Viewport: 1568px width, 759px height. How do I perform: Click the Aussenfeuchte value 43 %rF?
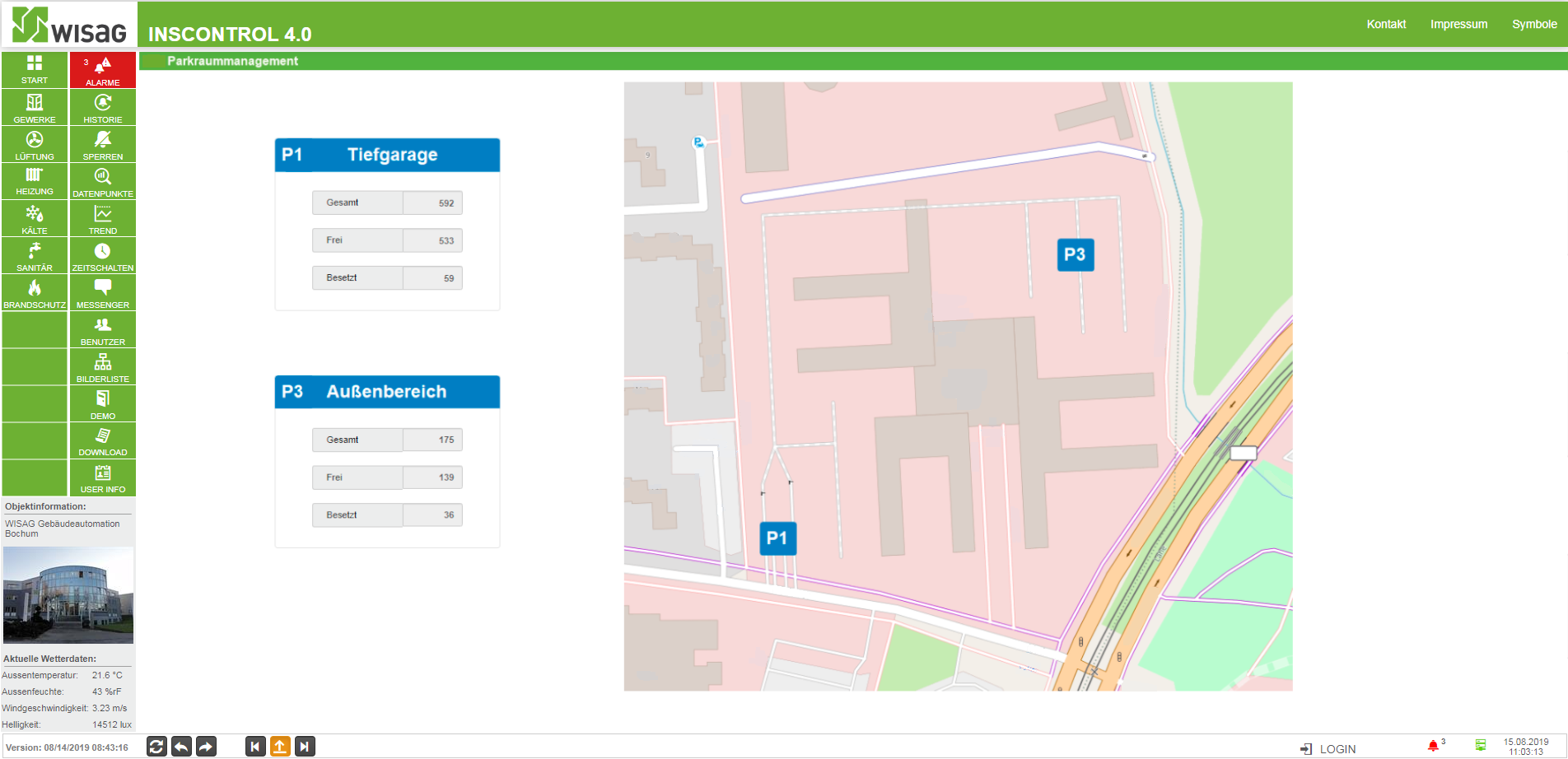tap(107, 691)
